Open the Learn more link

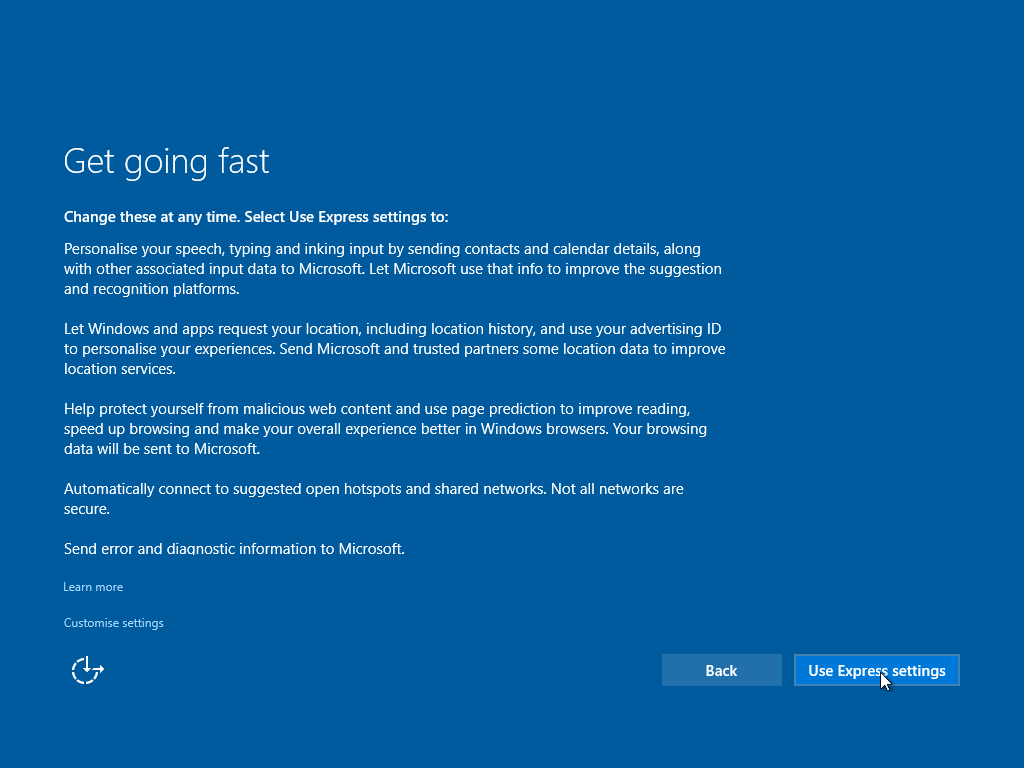click(93, 586)
